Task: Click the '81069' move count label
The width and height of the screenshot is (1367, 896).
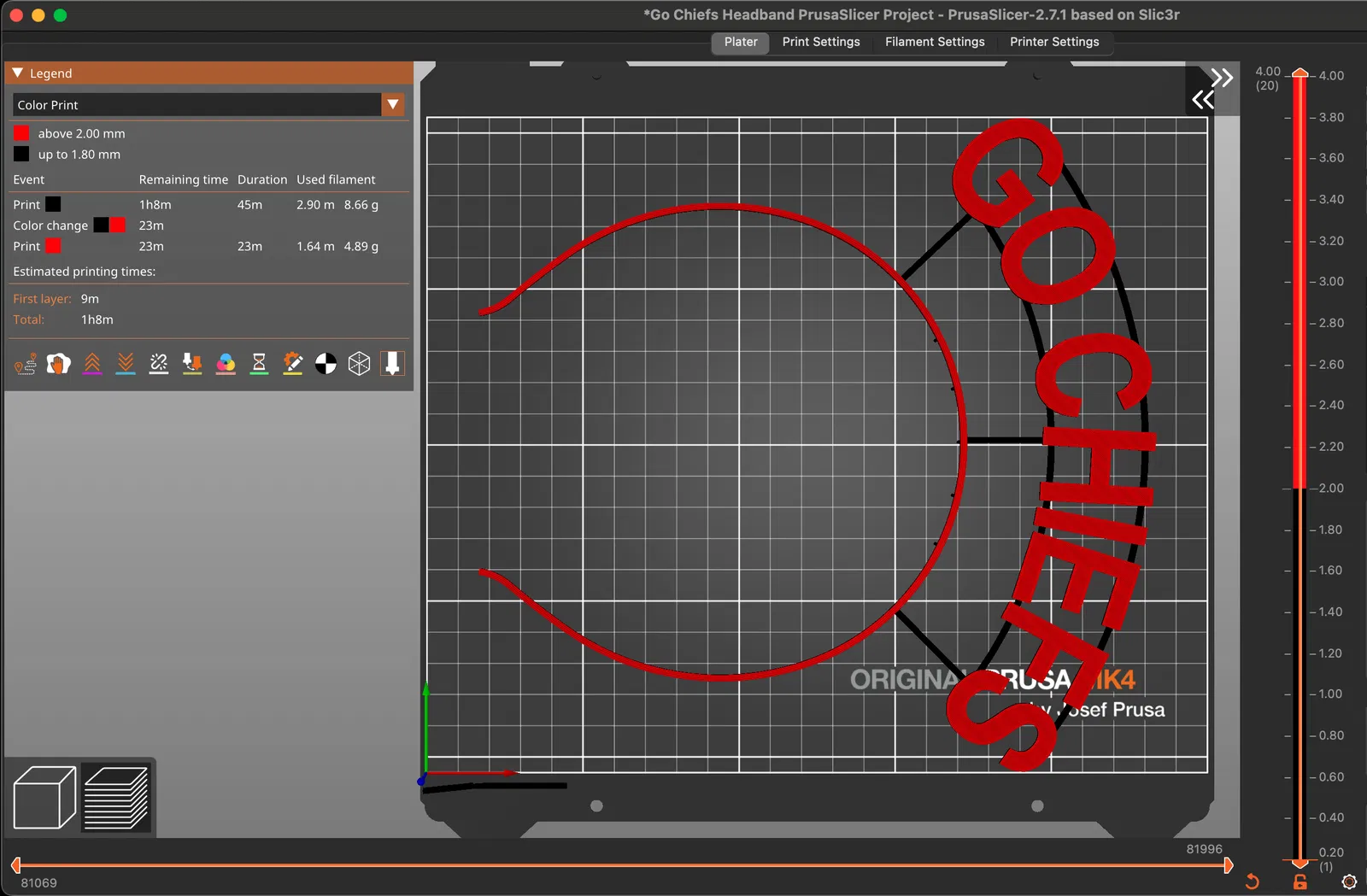Action: (38, 883)
